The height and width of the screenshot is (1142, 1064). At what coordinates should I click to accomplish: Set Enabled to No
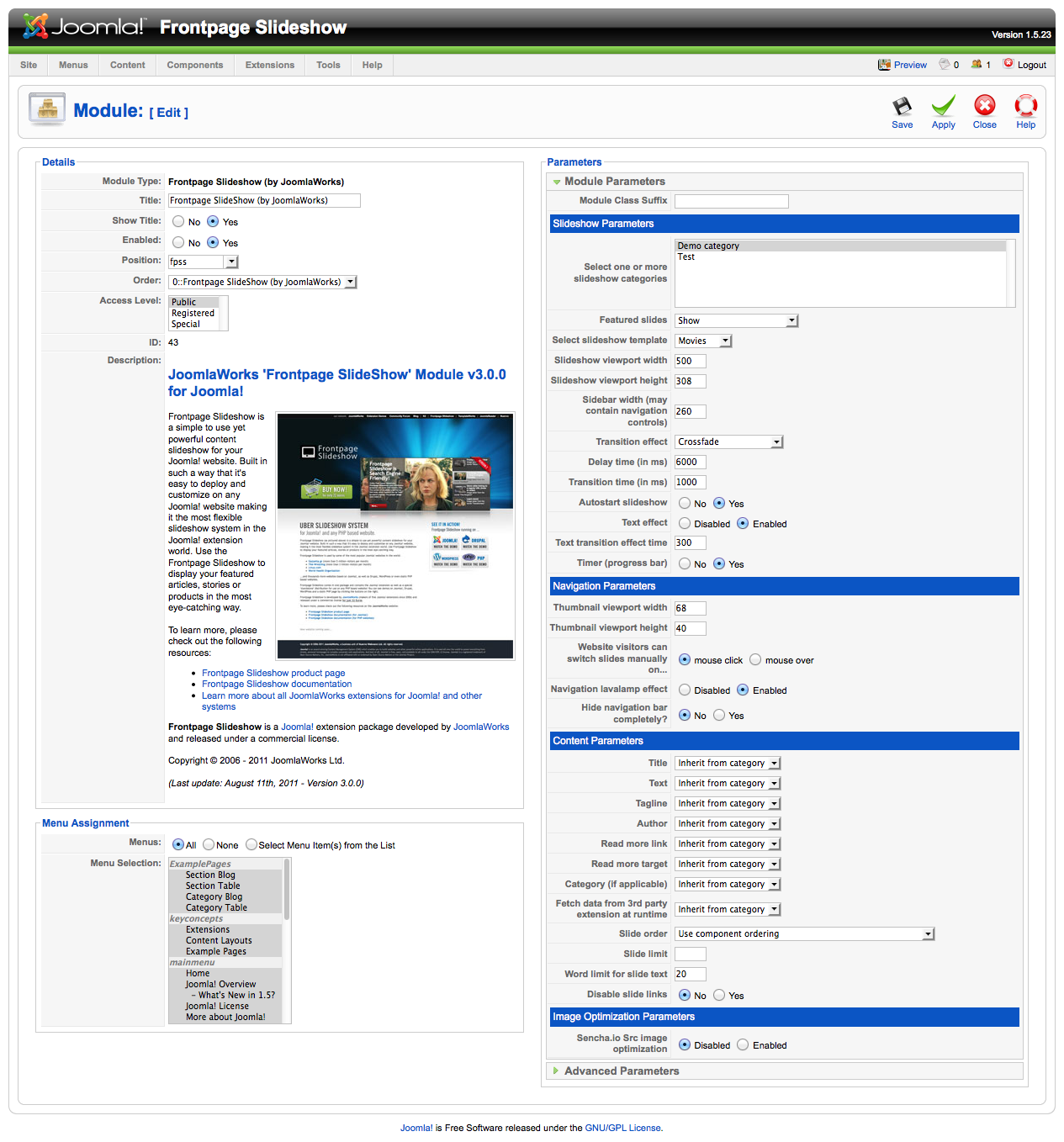tap(178, 242)
